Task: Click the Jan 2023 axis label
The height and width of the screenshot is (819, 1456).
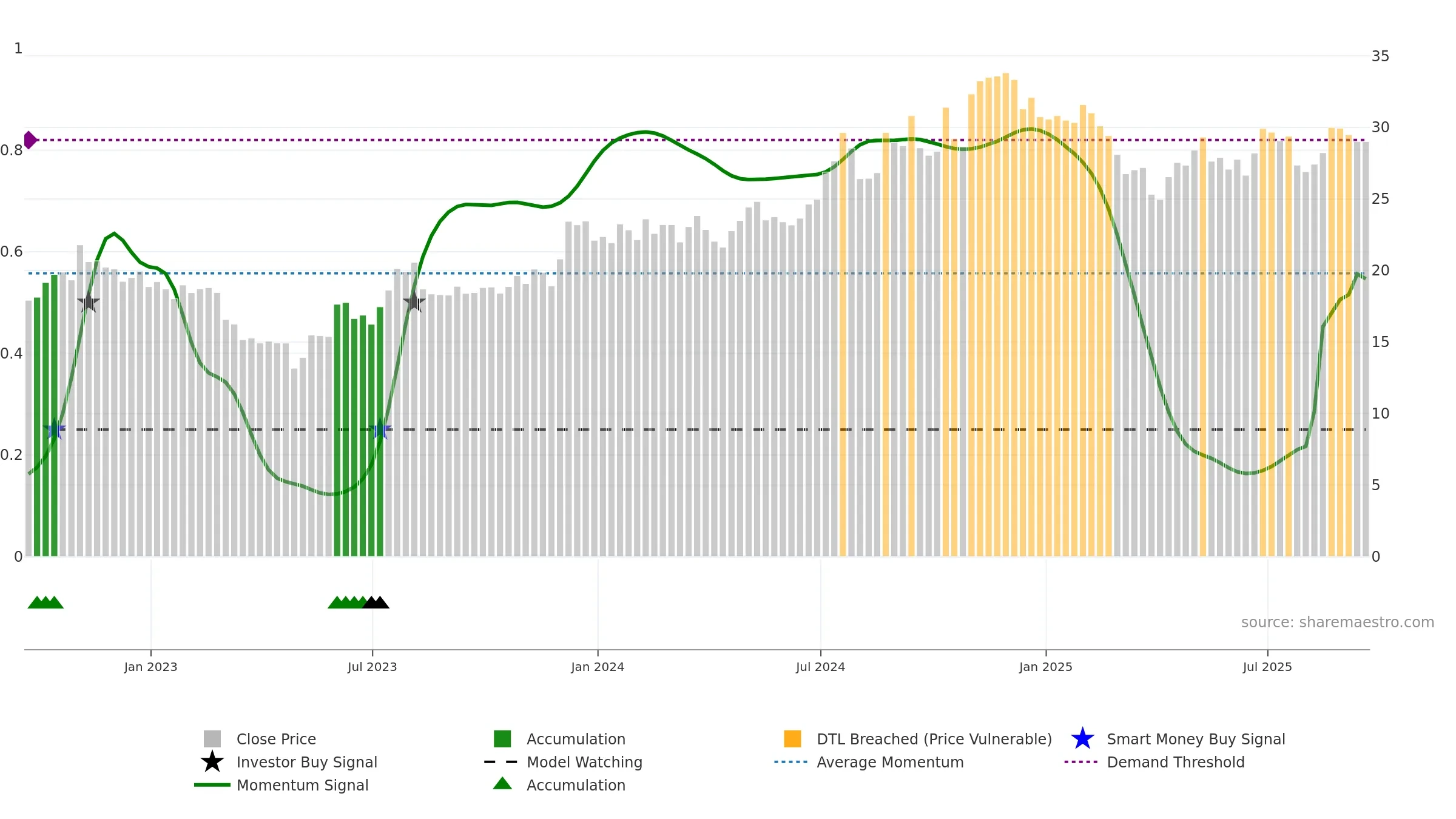Action: tap(150, 667)
